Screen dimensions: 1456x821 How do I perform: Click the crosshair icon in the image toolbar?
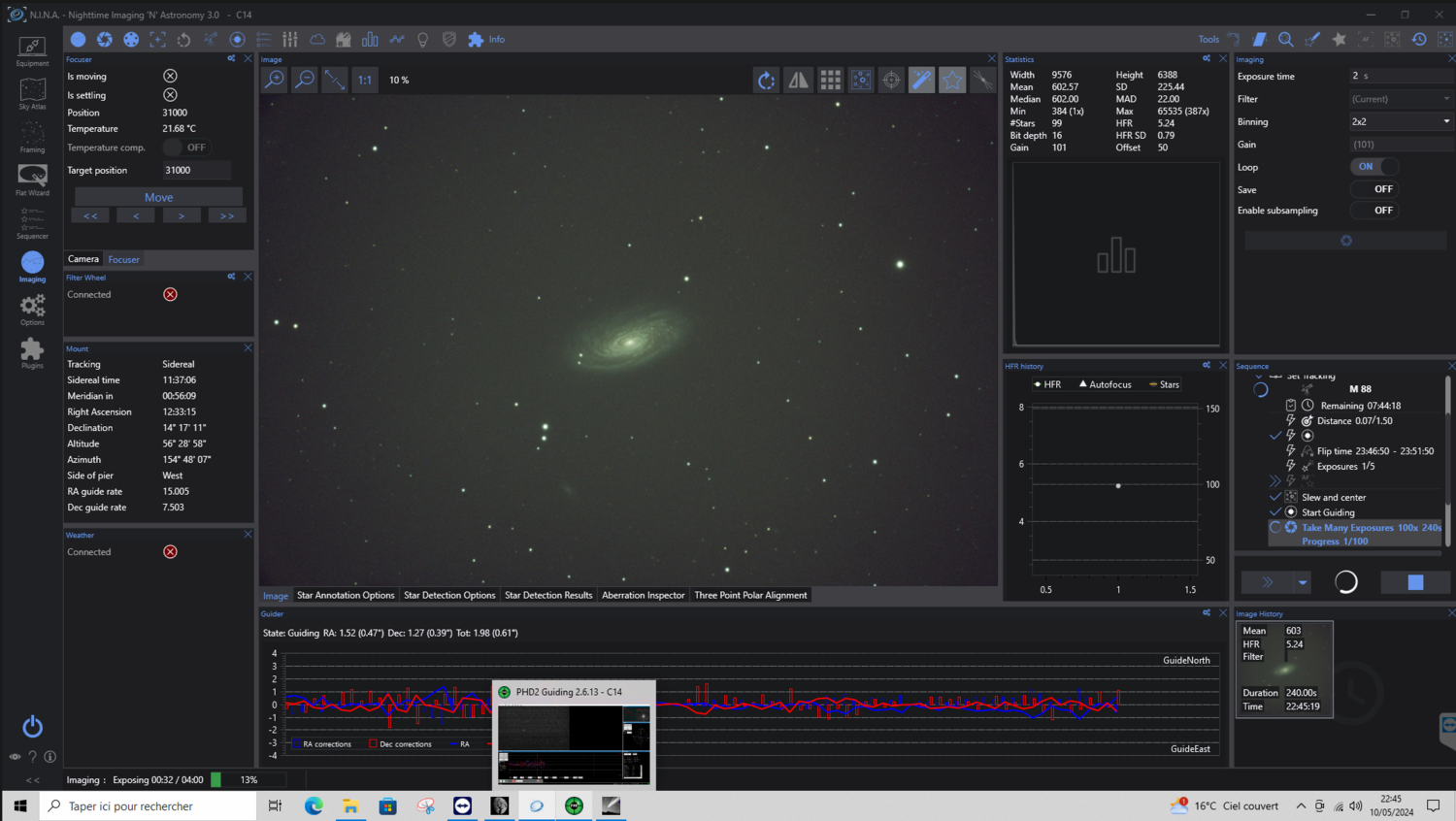tap(891, 81)
